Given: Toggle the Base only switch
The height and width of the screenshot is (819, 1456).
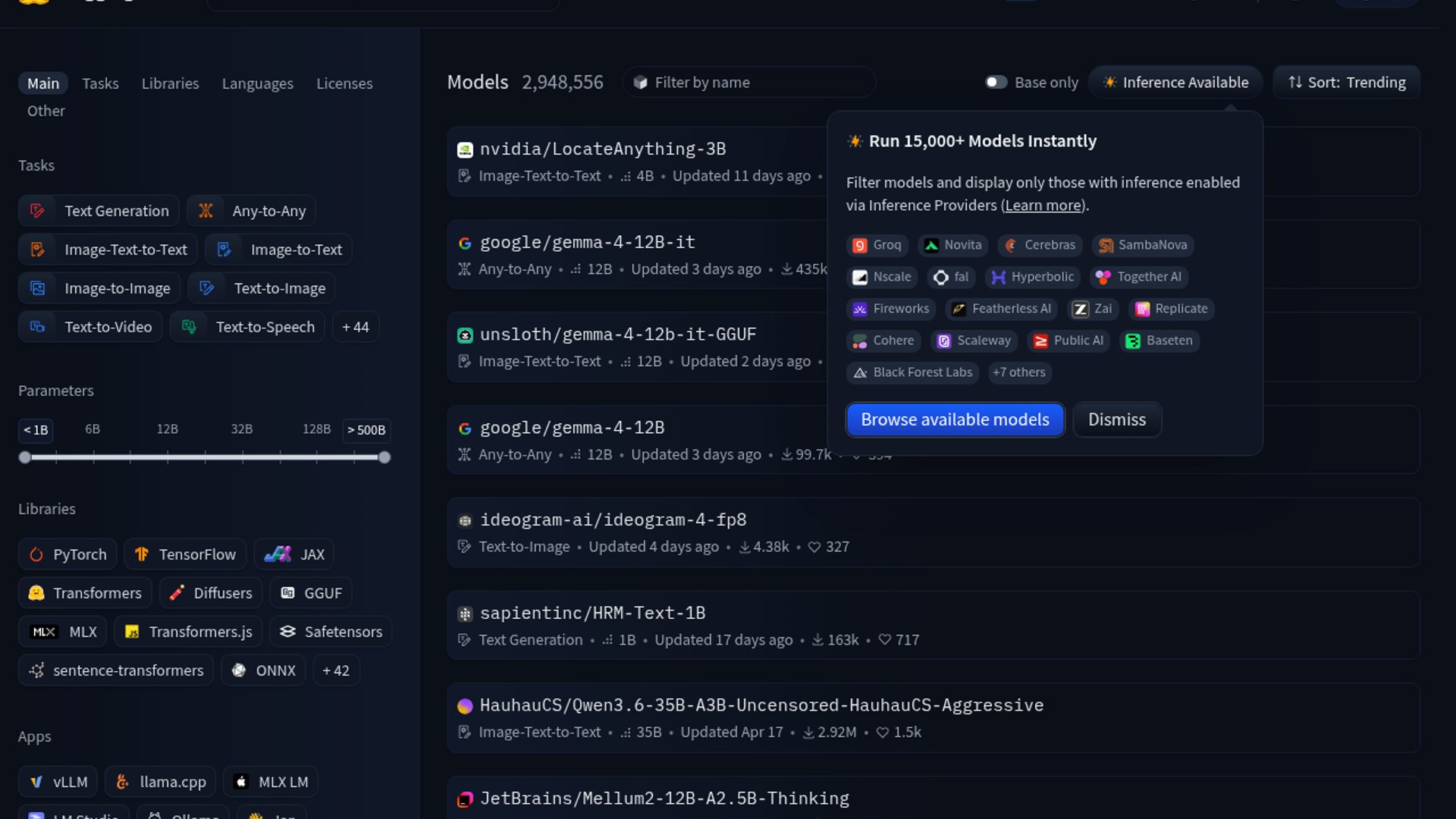Looking at the screenshot, I should 996,82.
